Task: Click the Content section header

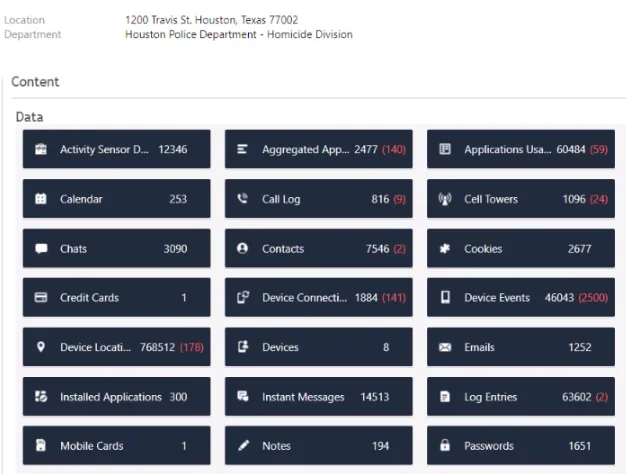Action: 36,82
